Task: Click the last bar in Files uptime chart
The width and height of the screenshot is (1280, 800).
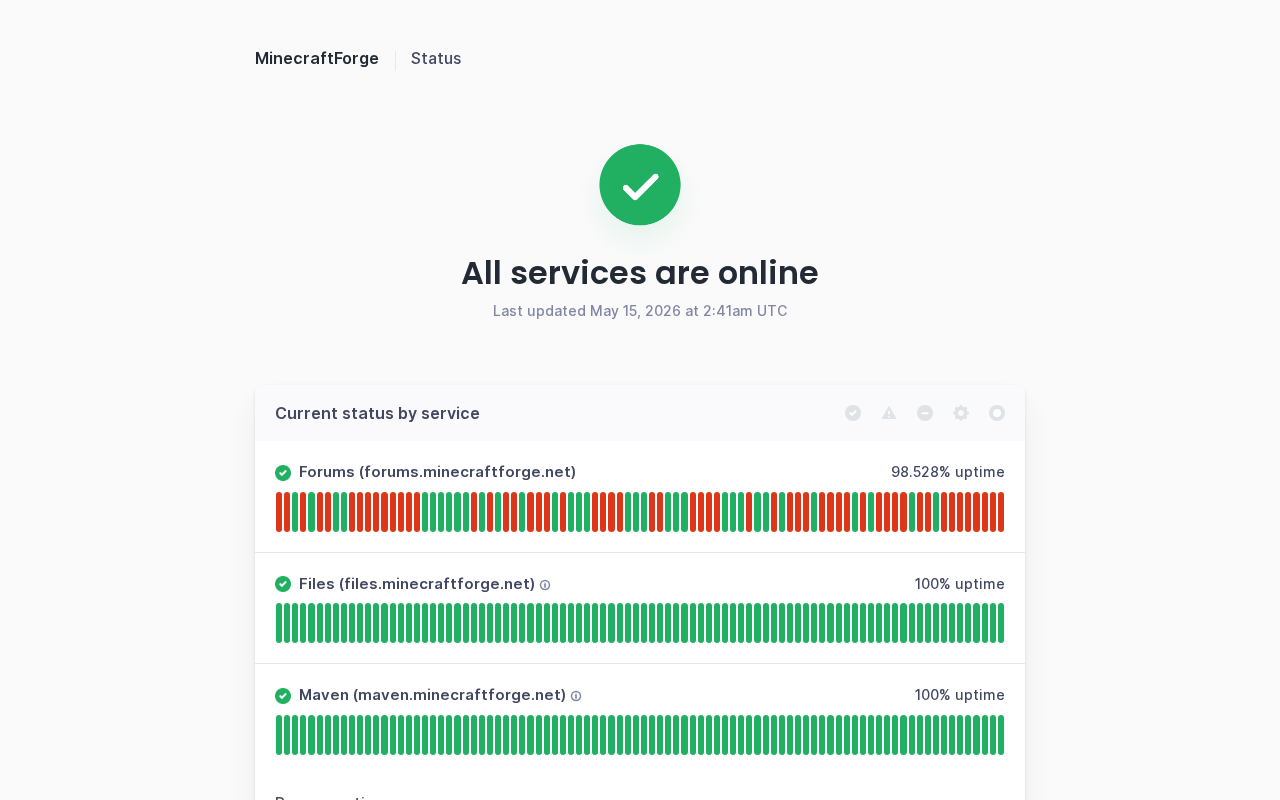Action: (x=1001, y=623)
